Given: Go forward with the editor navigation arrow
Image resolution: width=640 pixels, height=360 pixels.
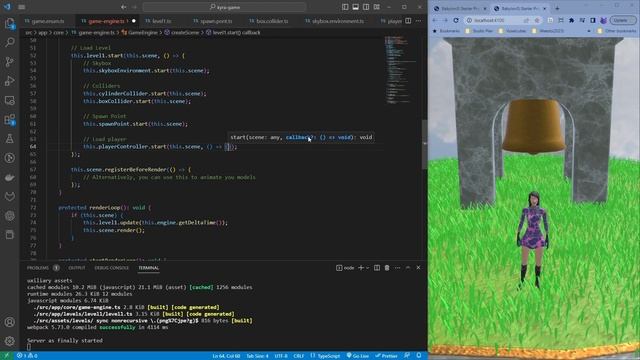Looking at the screenshot, I should click(x=134, y=7).
